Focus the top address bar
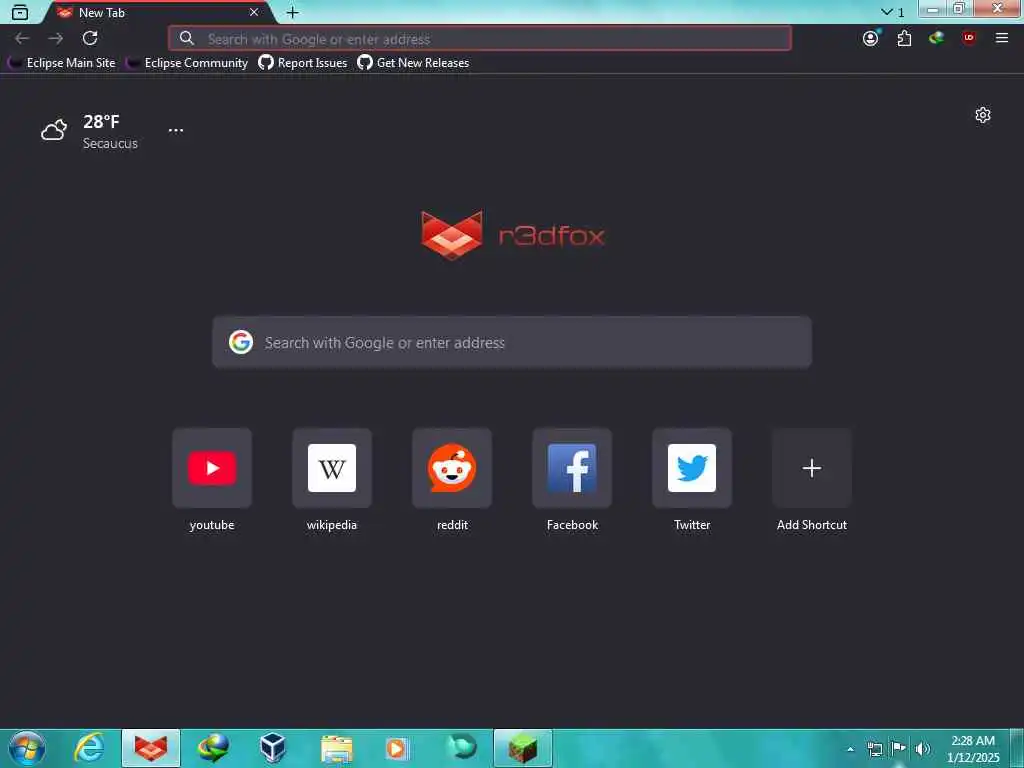 pos(480,39)
